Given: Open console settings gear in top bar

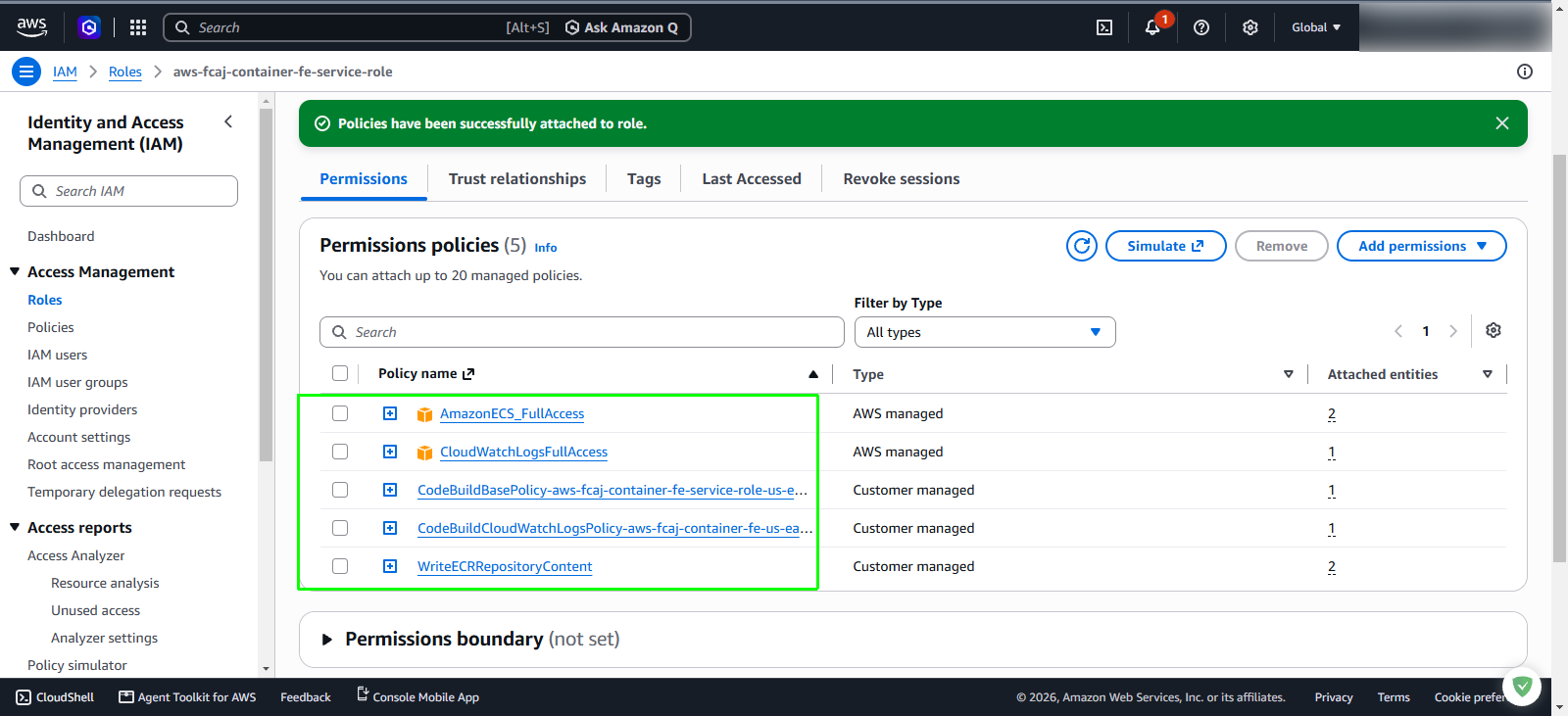Looking at the screenshot, I should point(1250,27).
